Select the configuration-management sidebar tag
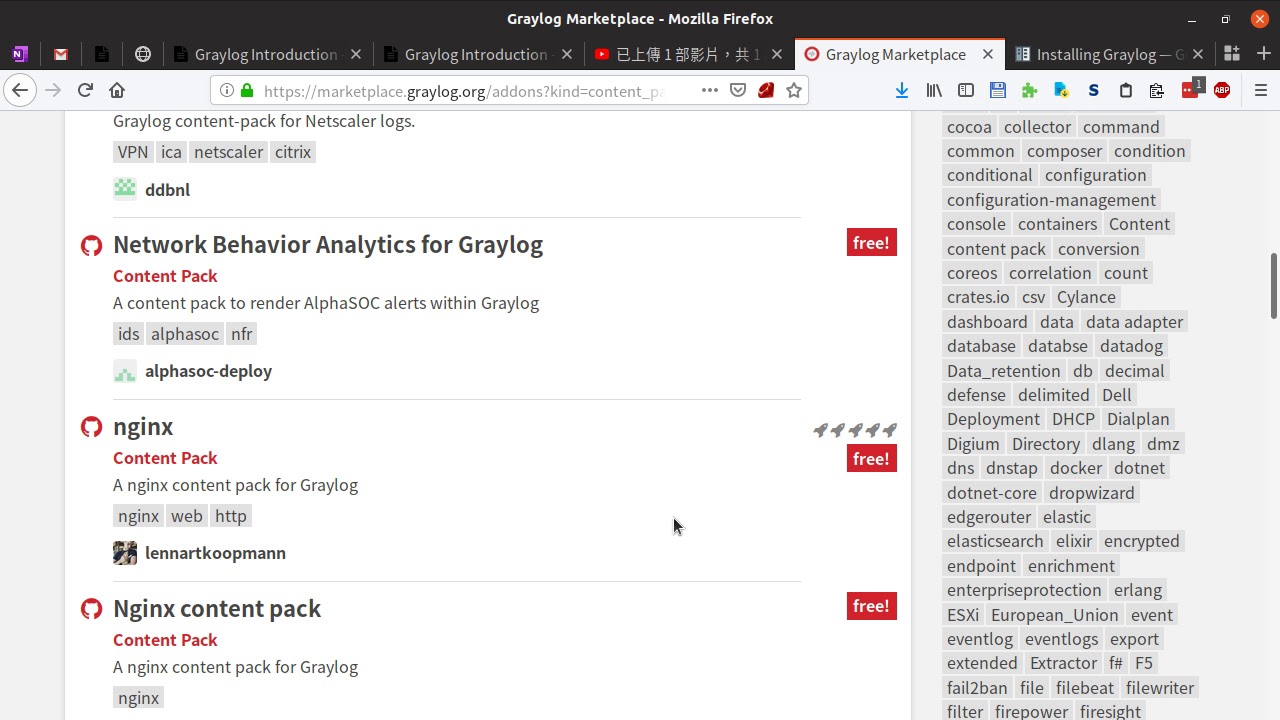Screen dimensions: 1280x720 point(1051,200)
